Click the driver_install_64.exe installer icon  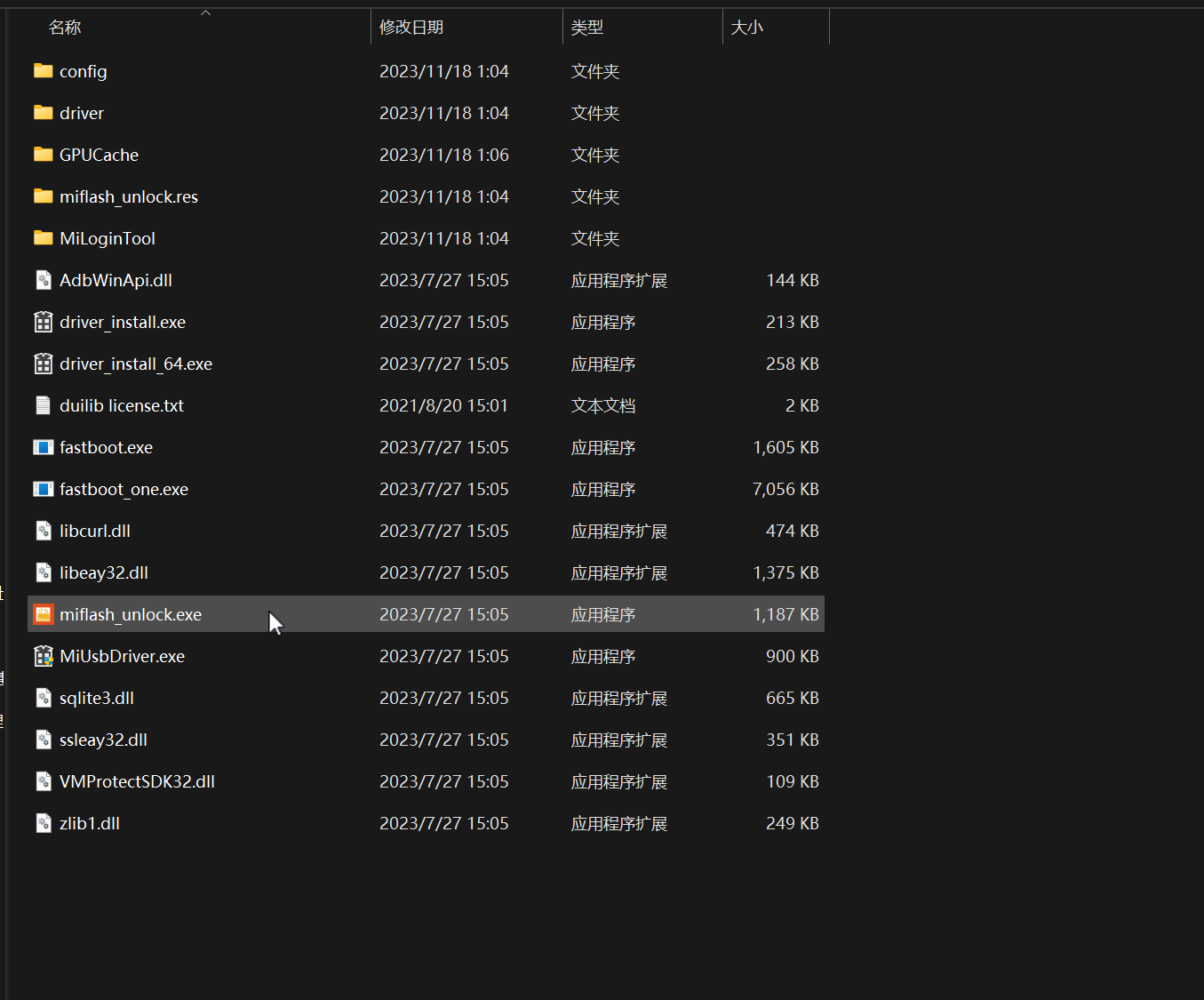click(x=43, y=364)
